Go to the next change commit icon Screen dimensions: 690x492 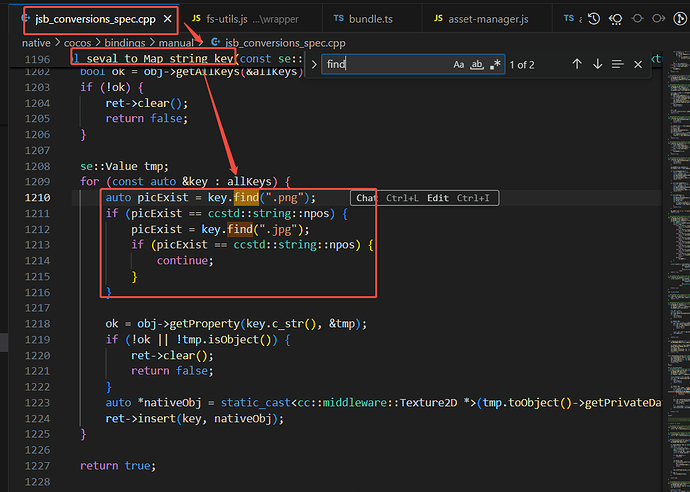658,19
